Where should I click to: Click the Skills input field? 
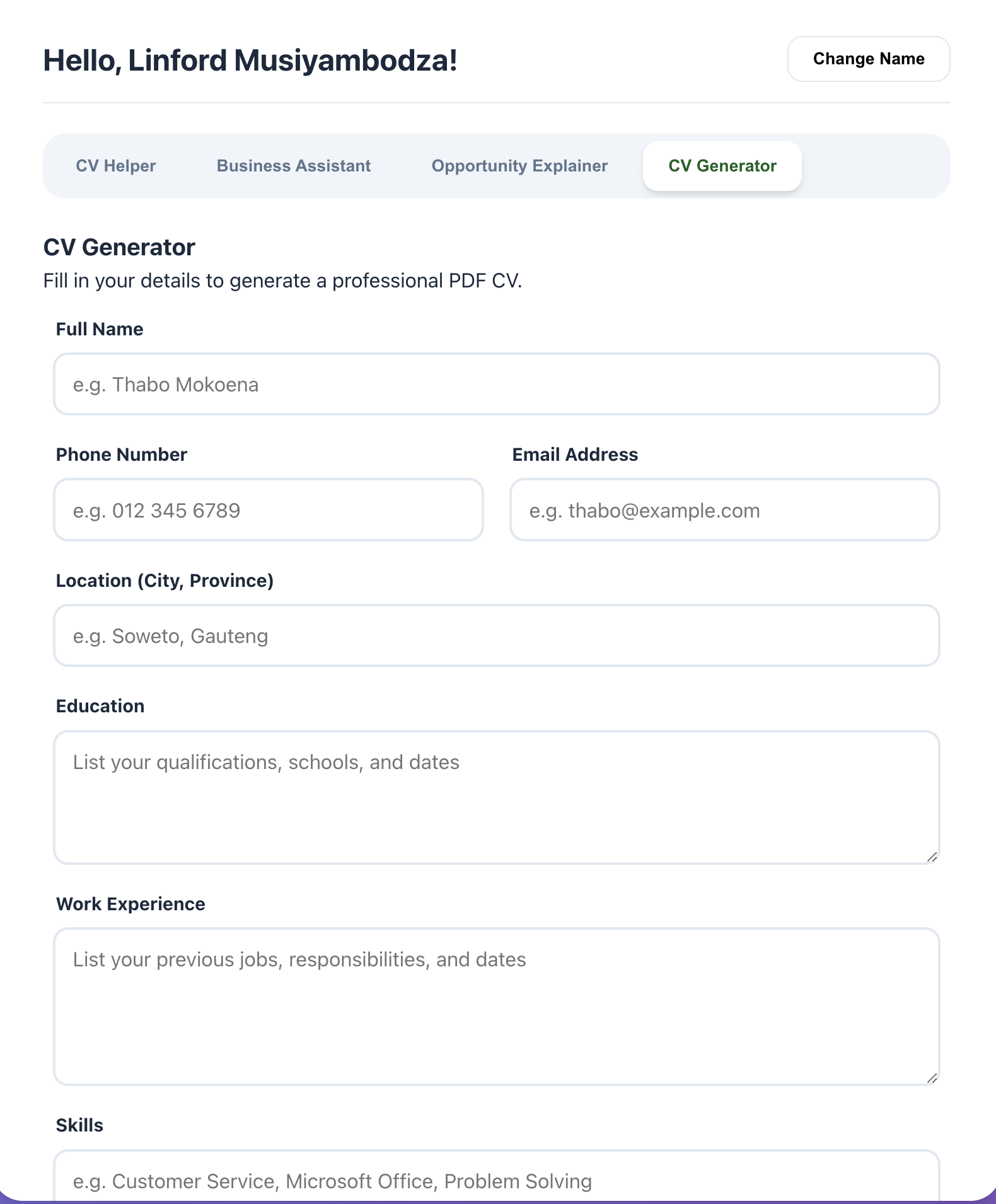coord(497,1177)
